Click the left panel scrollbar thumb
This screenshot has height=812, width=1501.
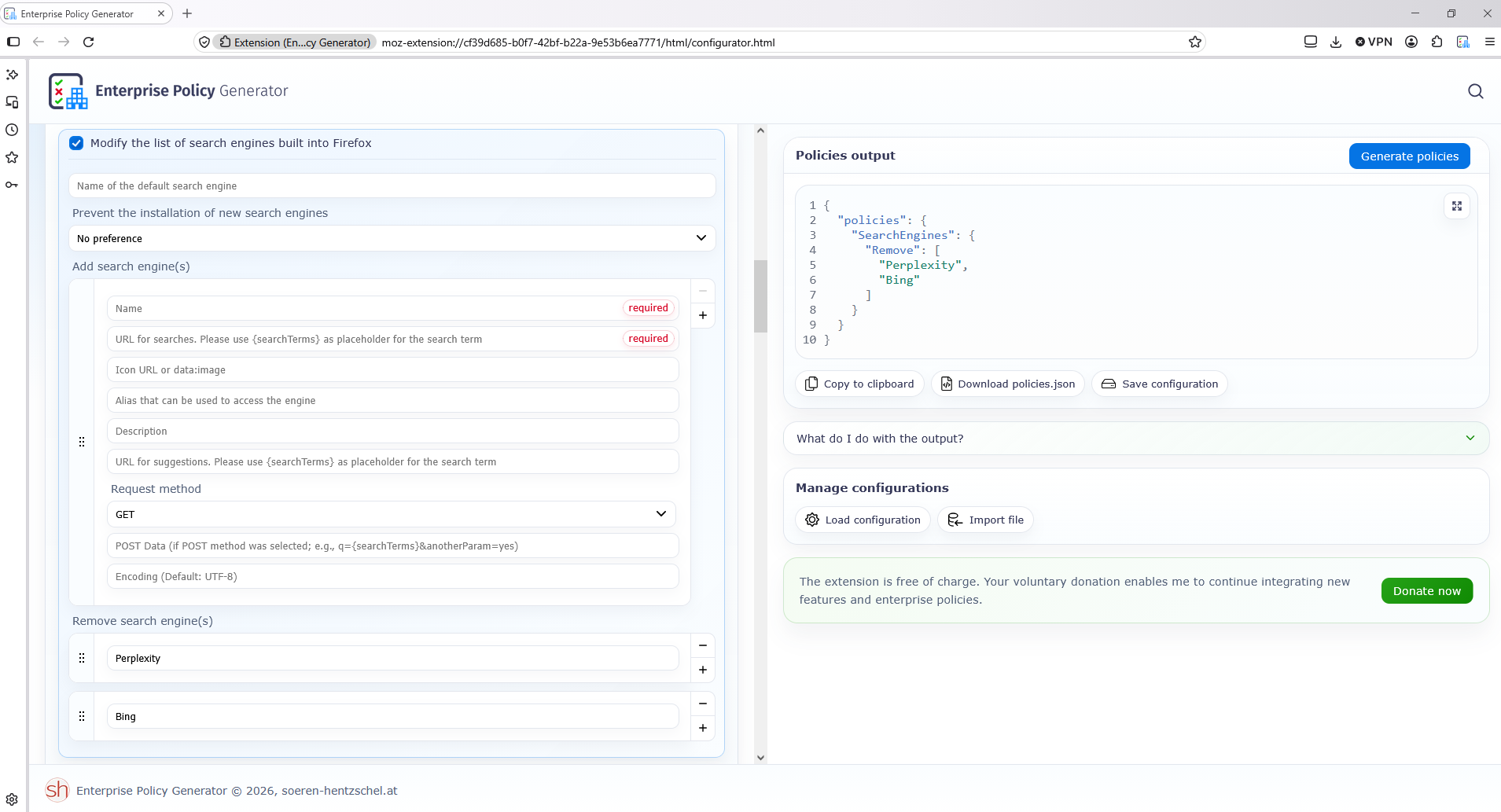point(760,296)
